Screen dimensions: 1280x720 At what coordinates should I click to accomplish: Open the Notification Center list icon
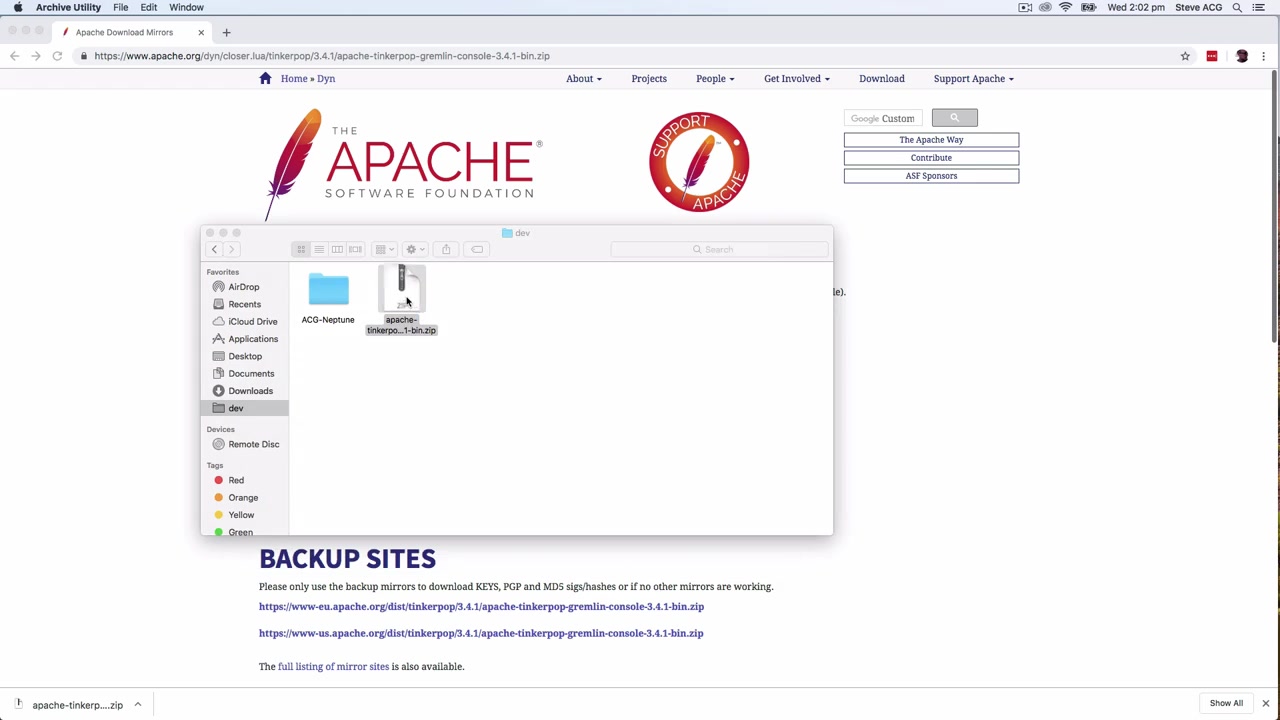point(1259,7)
